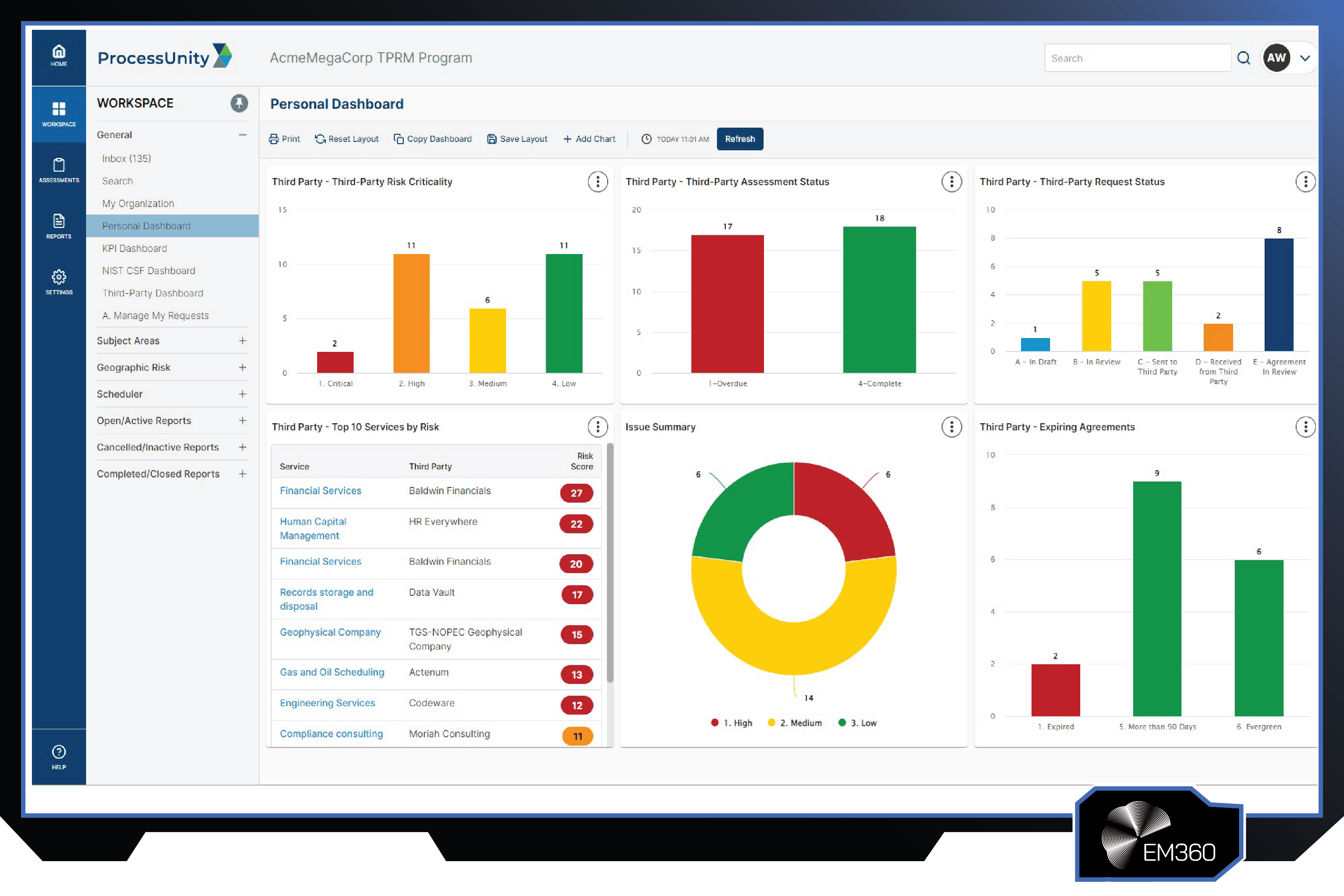Click Reset Layout
Screen dimensions: 1344x896
[x=346, y=139]
